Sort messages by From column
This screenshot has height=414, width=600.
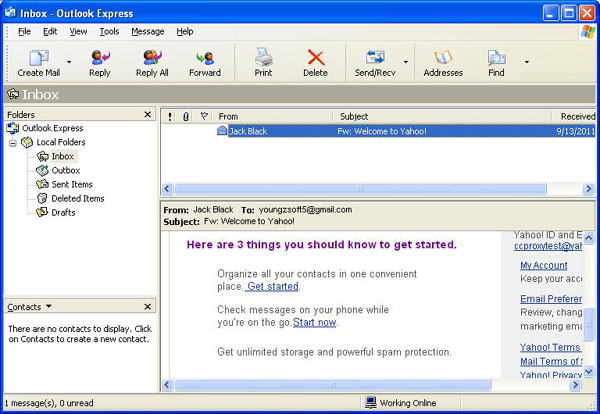coord(274,116)
